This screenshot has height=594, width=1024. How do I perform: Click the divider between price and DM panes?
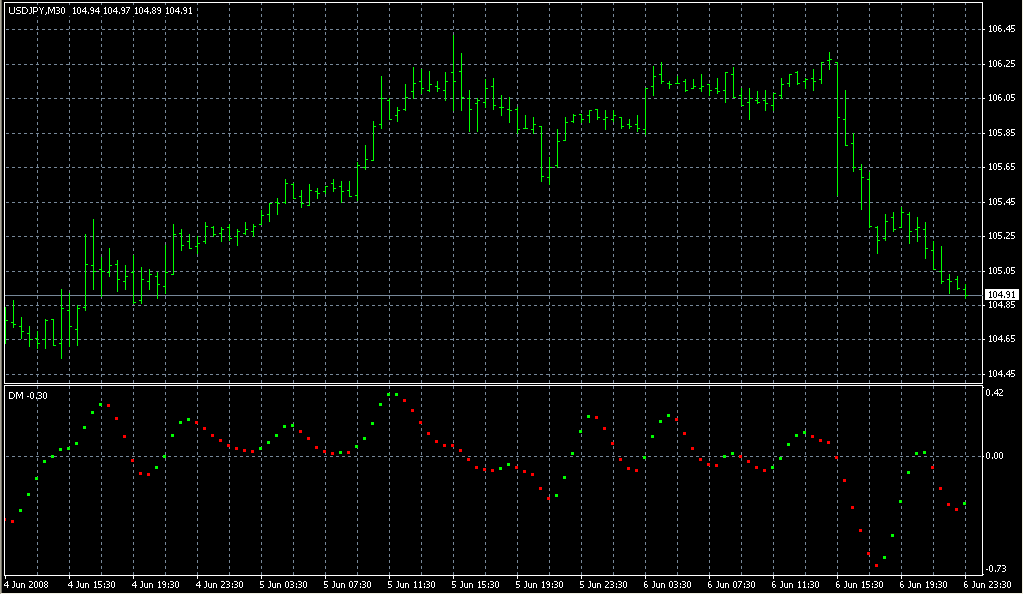tap(490, 384)
